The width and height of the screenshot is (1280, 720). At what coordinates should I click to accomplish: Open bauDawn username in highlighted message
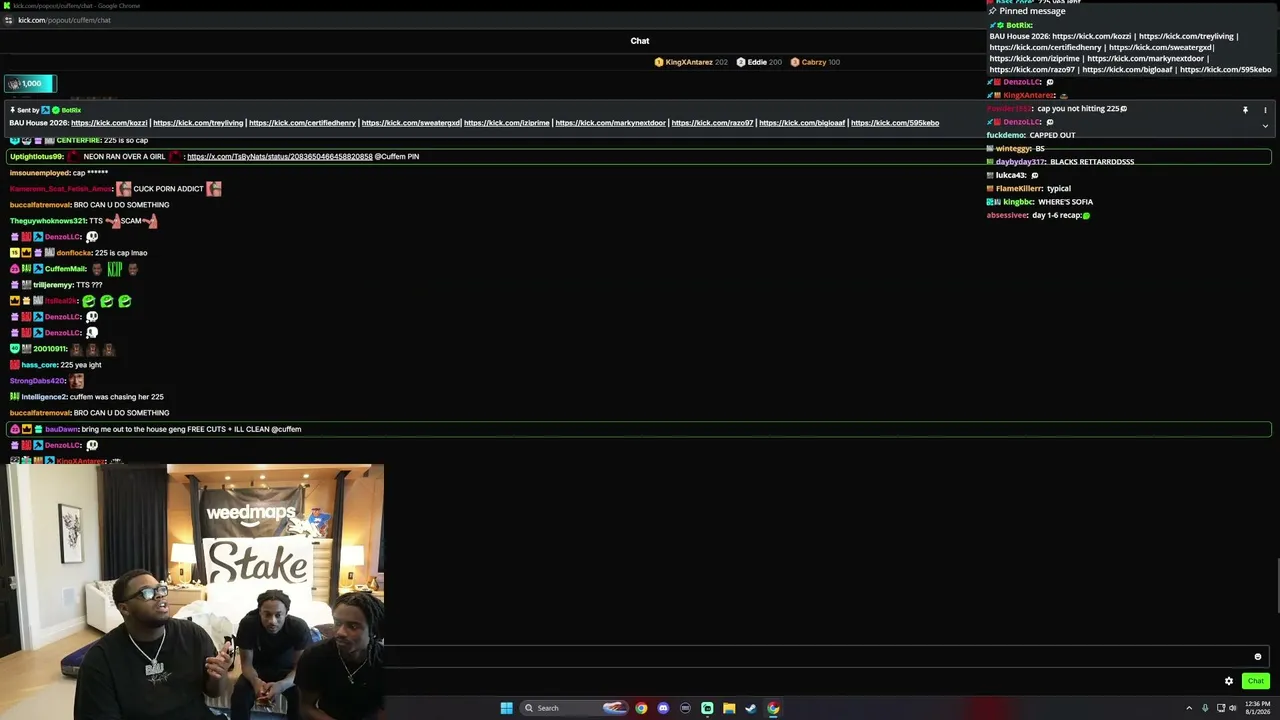[62, 429]
